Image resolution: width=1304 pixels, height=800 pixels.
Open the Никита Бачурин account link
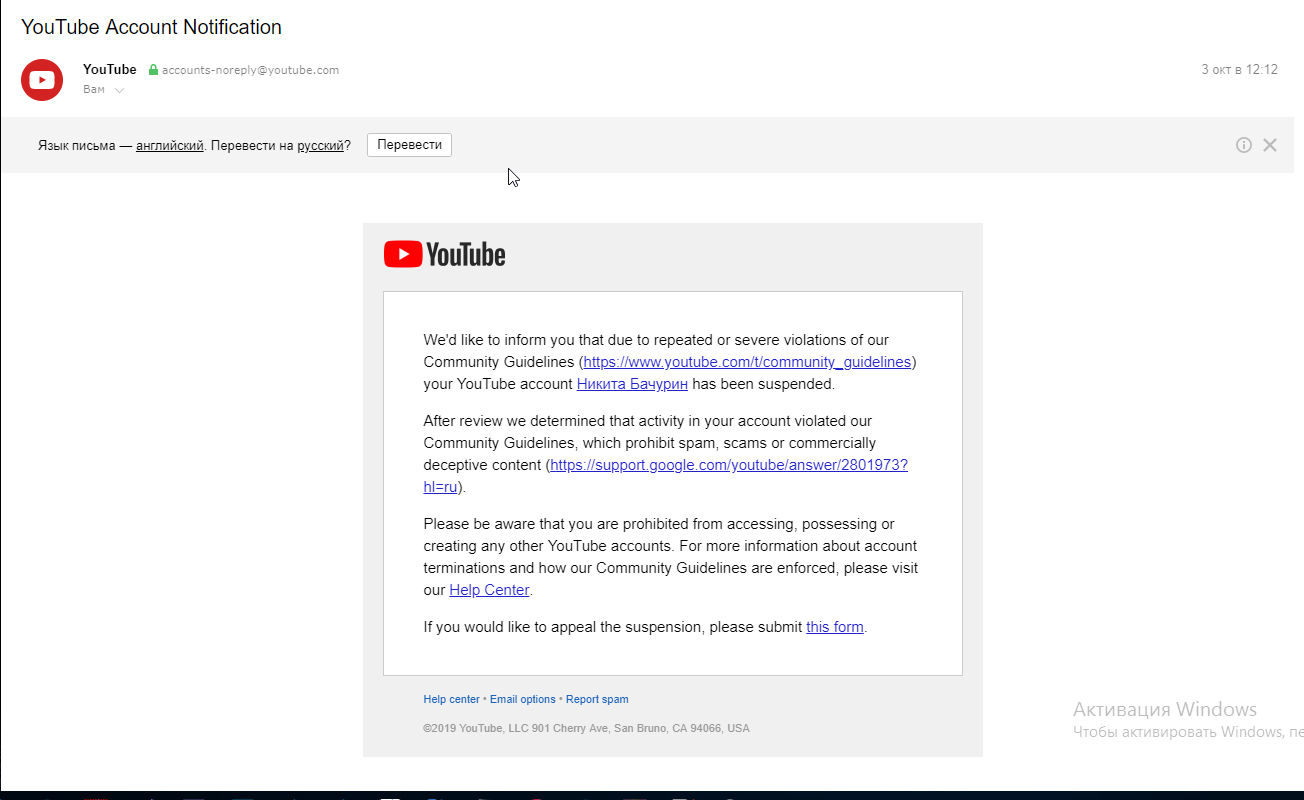632,384
